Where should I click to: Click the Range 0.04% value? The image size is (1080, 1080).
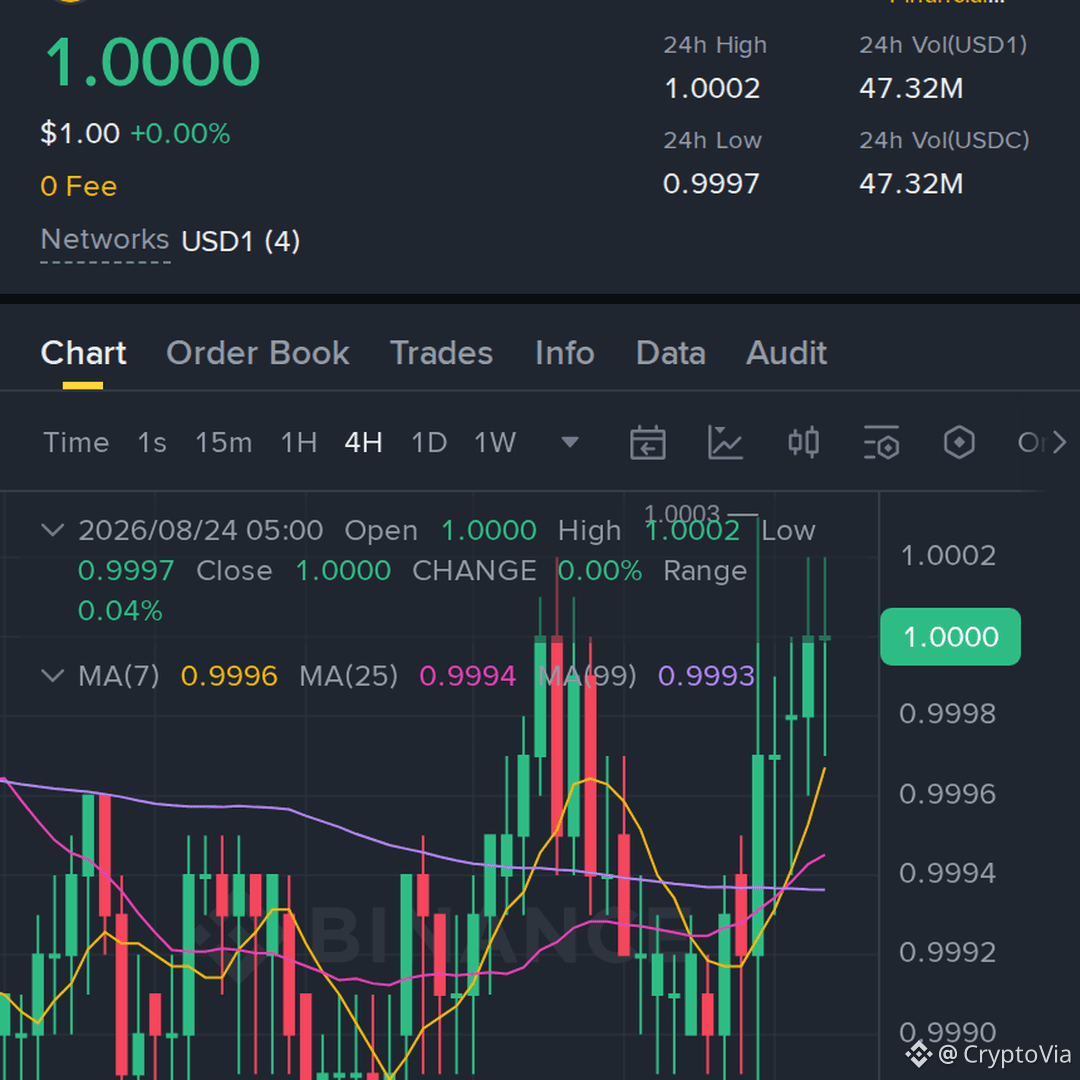[x=121, y=611]
